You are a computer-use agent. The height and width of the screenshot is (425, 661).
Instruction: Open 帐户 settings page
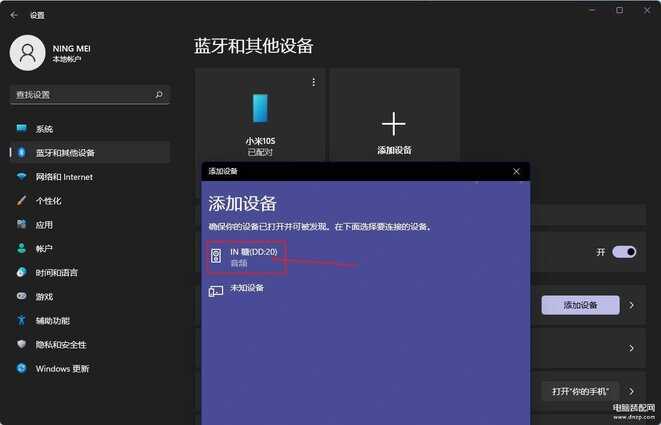click(x=90, y=249)
